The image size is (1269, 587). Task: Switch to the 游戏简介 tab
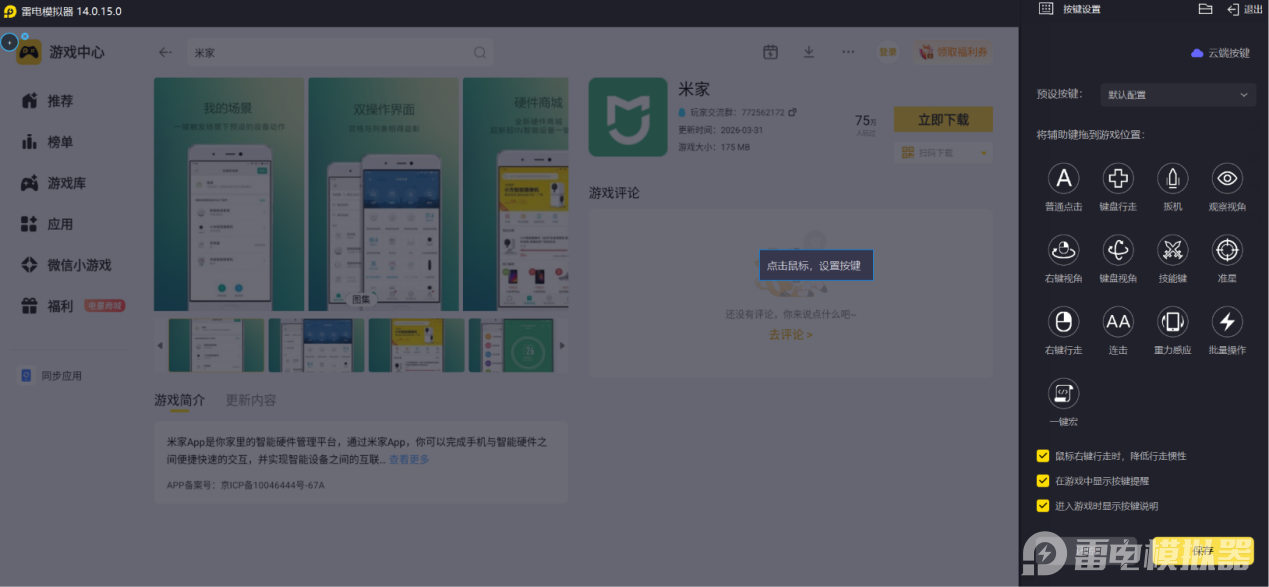(179, 400)
